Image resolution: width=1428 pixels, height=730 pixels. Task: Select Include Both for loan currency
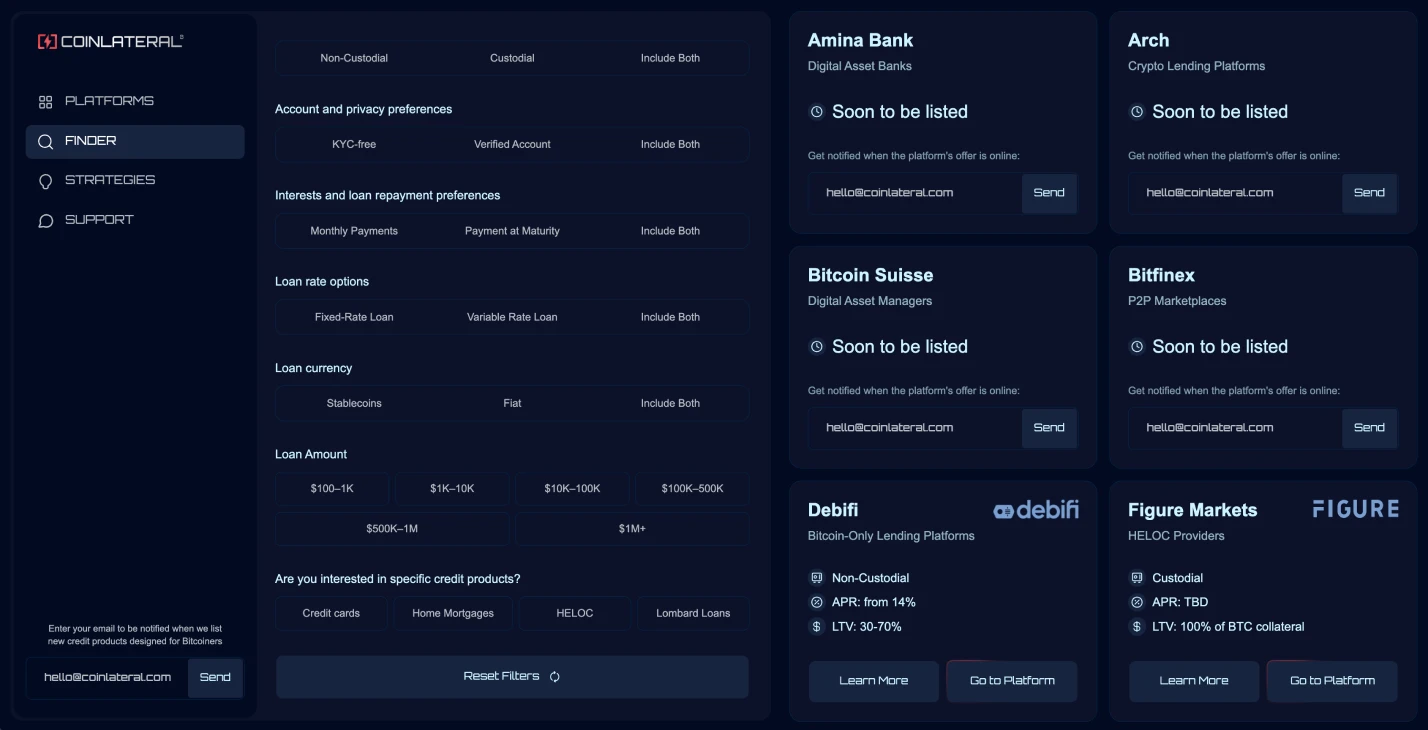pos(670,403)
